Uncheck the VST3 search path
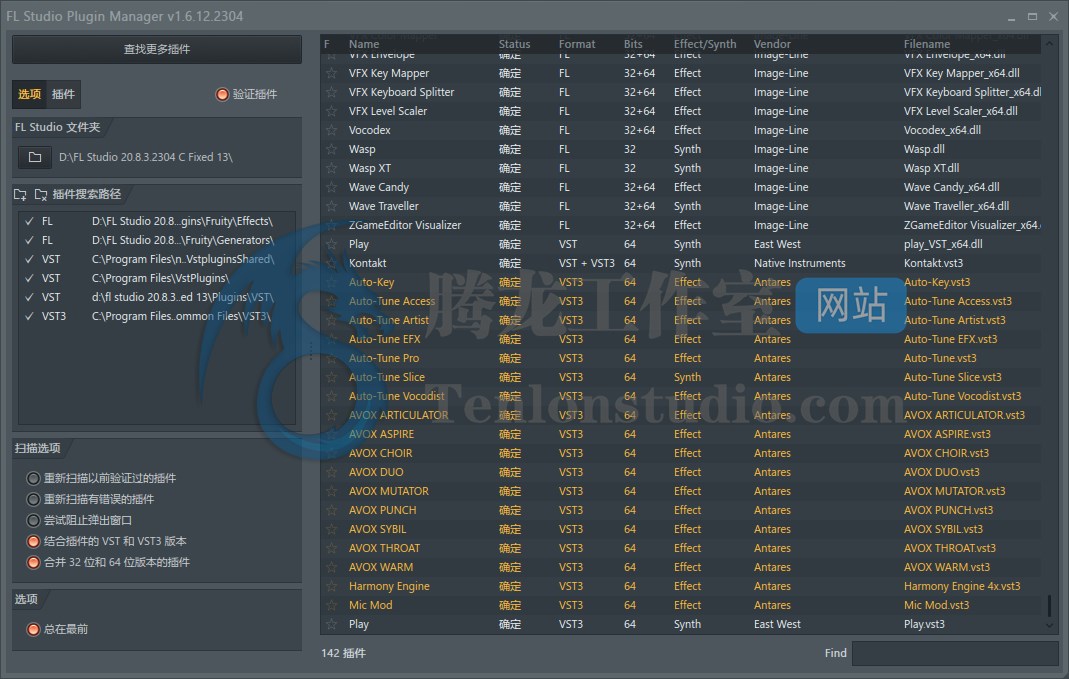This screenshot has height=679, width=1069. pos(29,316)
